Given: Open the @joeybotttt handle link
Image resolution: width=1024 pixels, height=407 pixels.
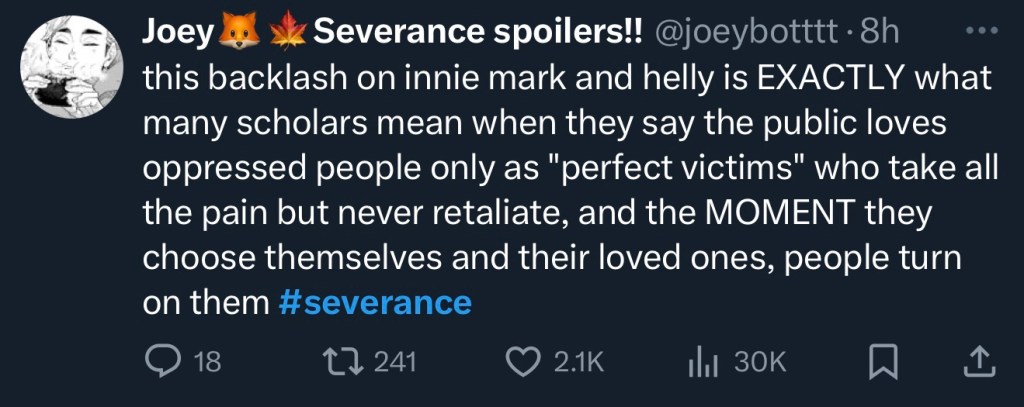Looking at the screenshot, I should 744,33.
